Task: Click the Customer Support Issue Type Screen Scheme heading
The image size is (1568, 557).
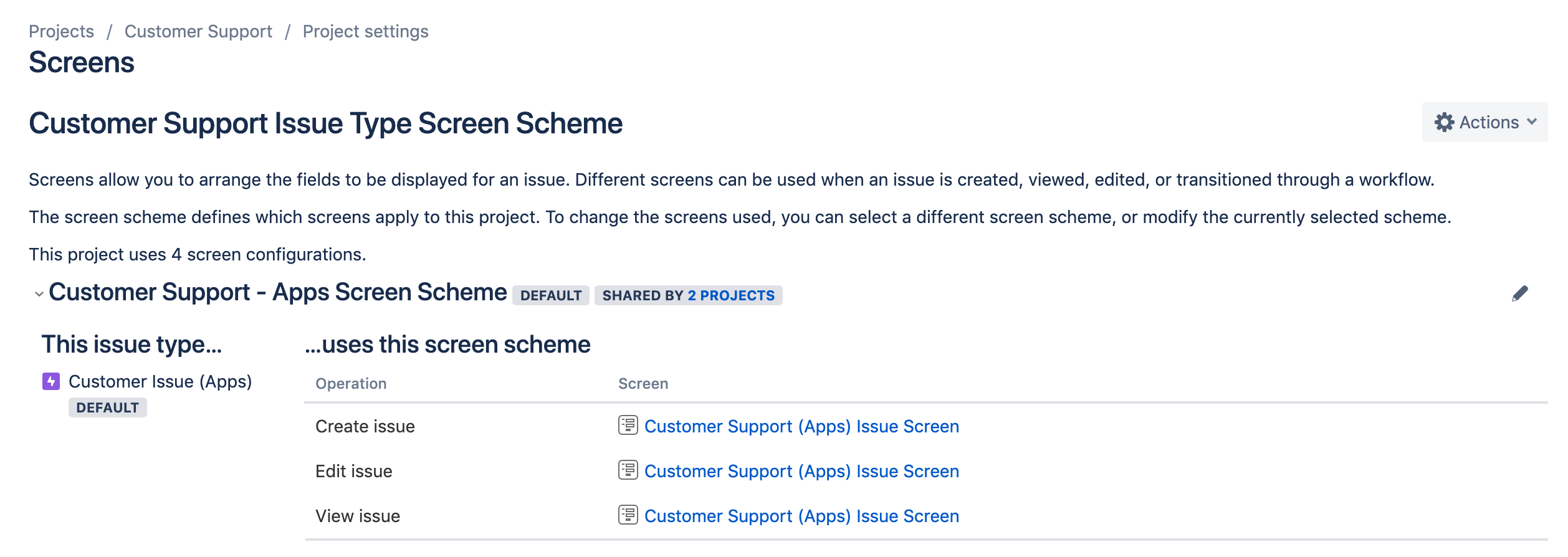Action: (x=326, y=123)
